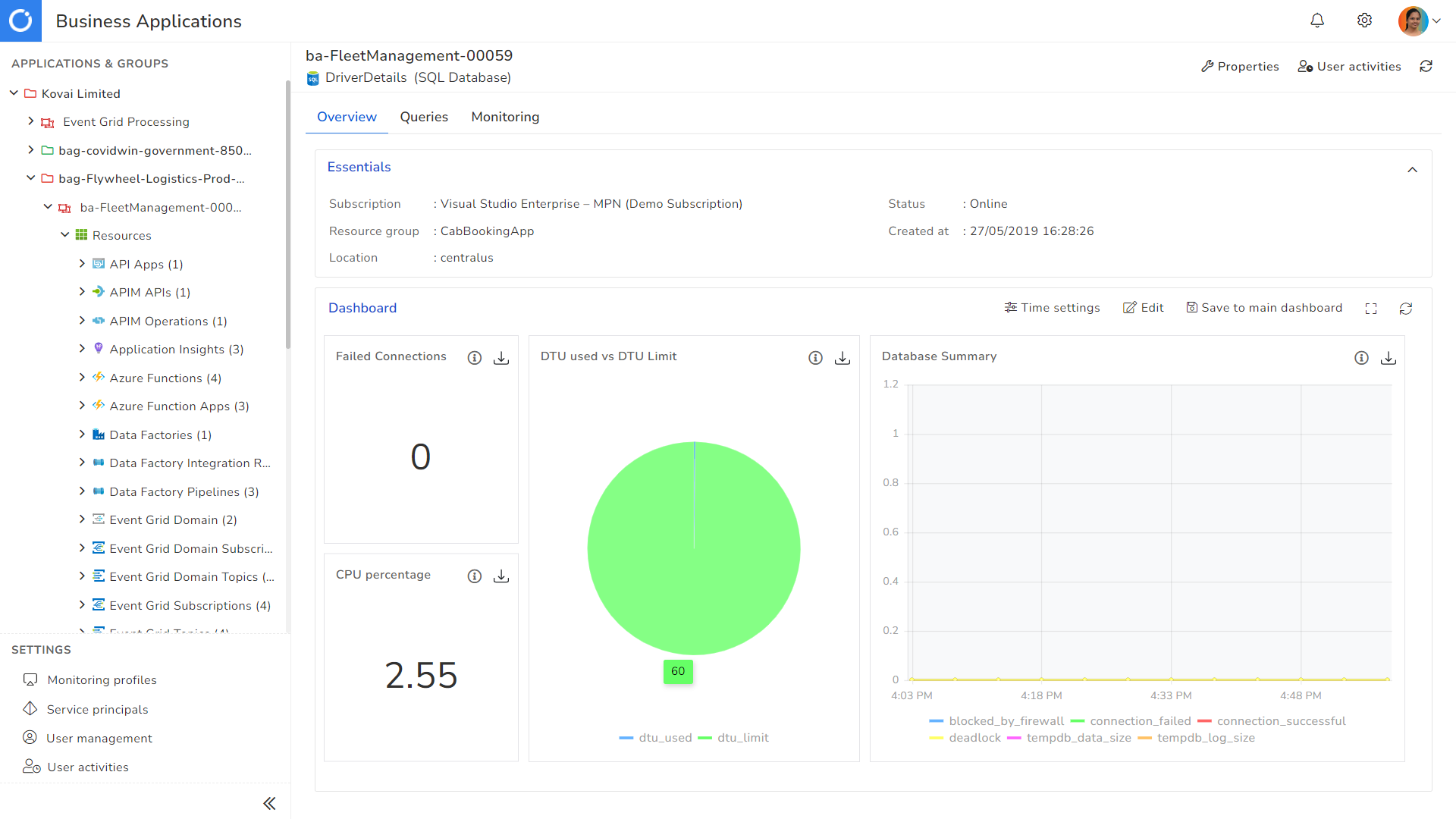Switch to the Overview tab
Screen dimensions: 1456x819
click(x=347, y=117)
